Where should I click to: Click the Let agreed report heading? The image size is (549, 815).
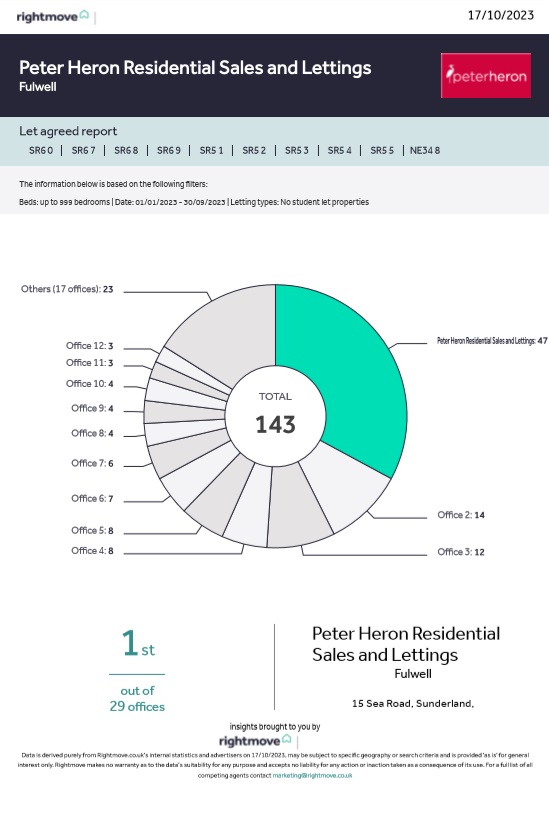(x=68, y=131)
